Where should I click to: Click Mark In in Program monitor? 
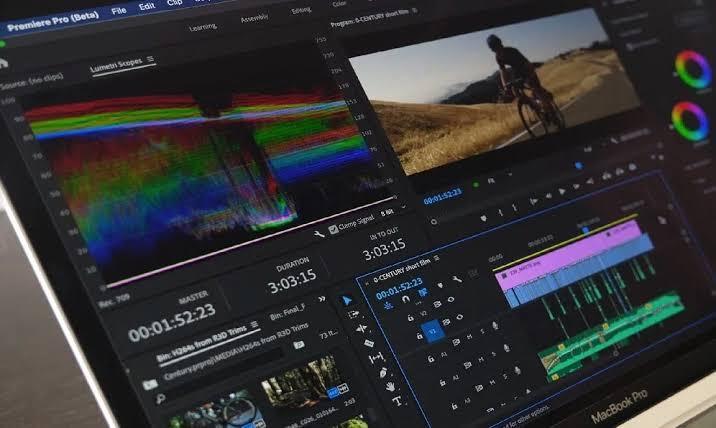(500, 212)
